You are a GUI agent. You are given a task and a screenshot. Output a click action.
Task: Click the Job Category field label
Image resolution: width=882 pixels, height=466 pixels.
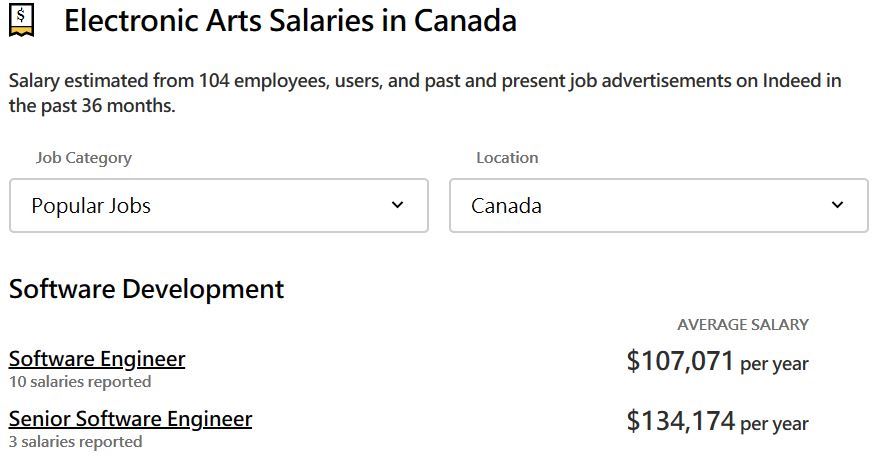tap(84, 158)
